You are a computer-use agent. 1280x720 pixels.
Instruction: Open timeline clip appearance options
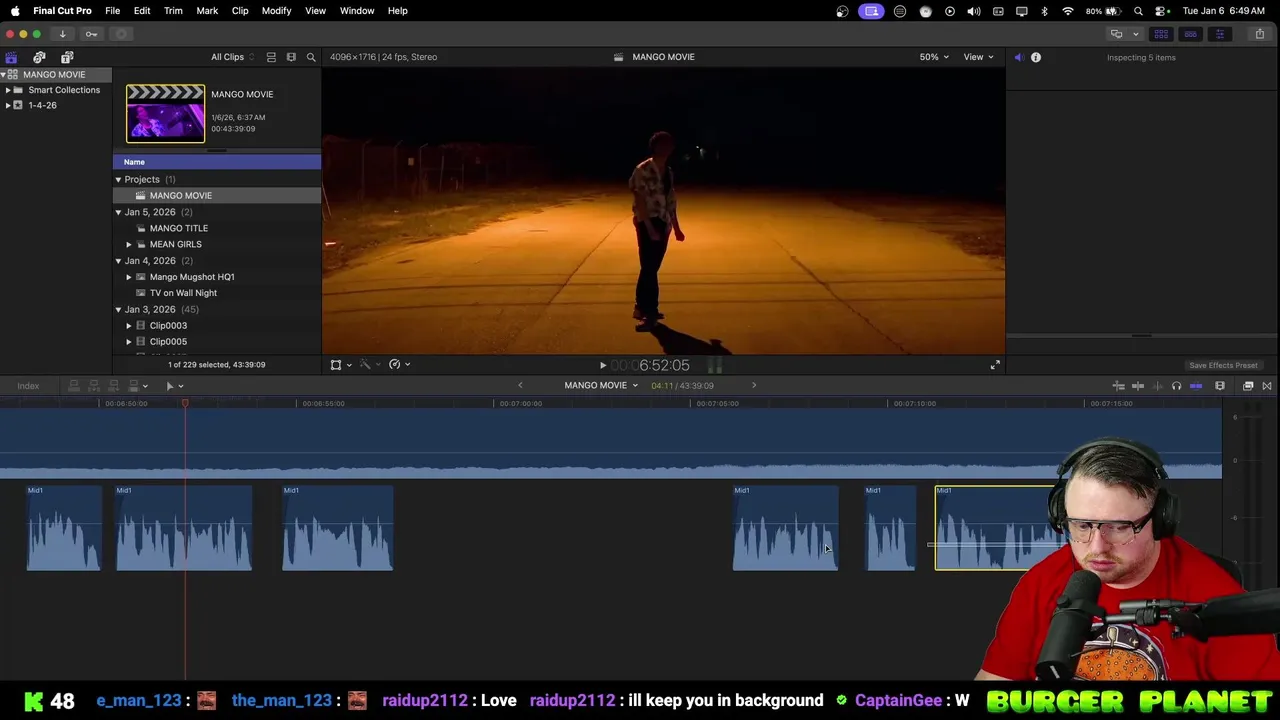click(1220, 386)
